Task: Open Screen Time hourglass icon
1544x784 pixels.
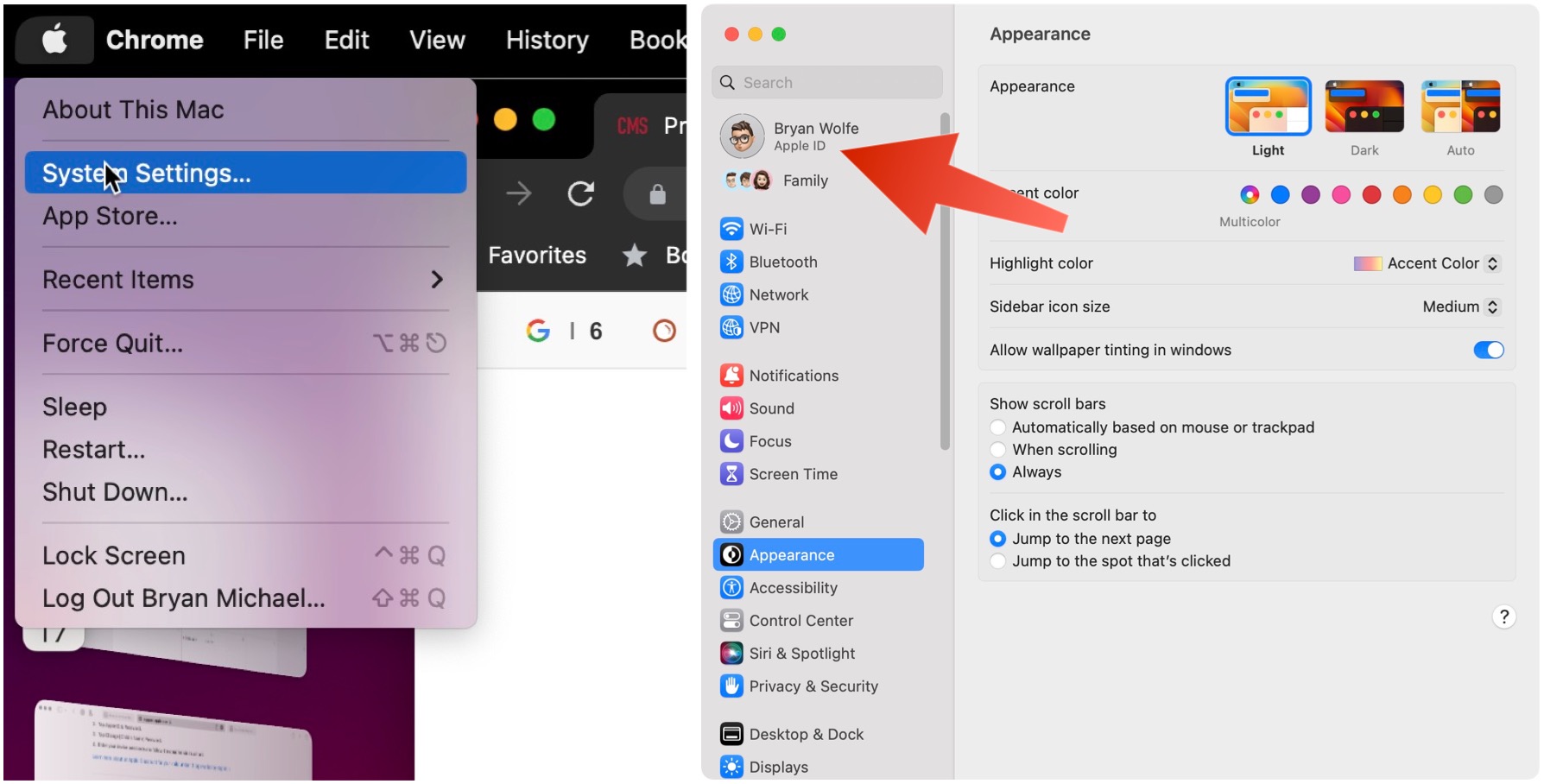Action: (x=731, y=474)
